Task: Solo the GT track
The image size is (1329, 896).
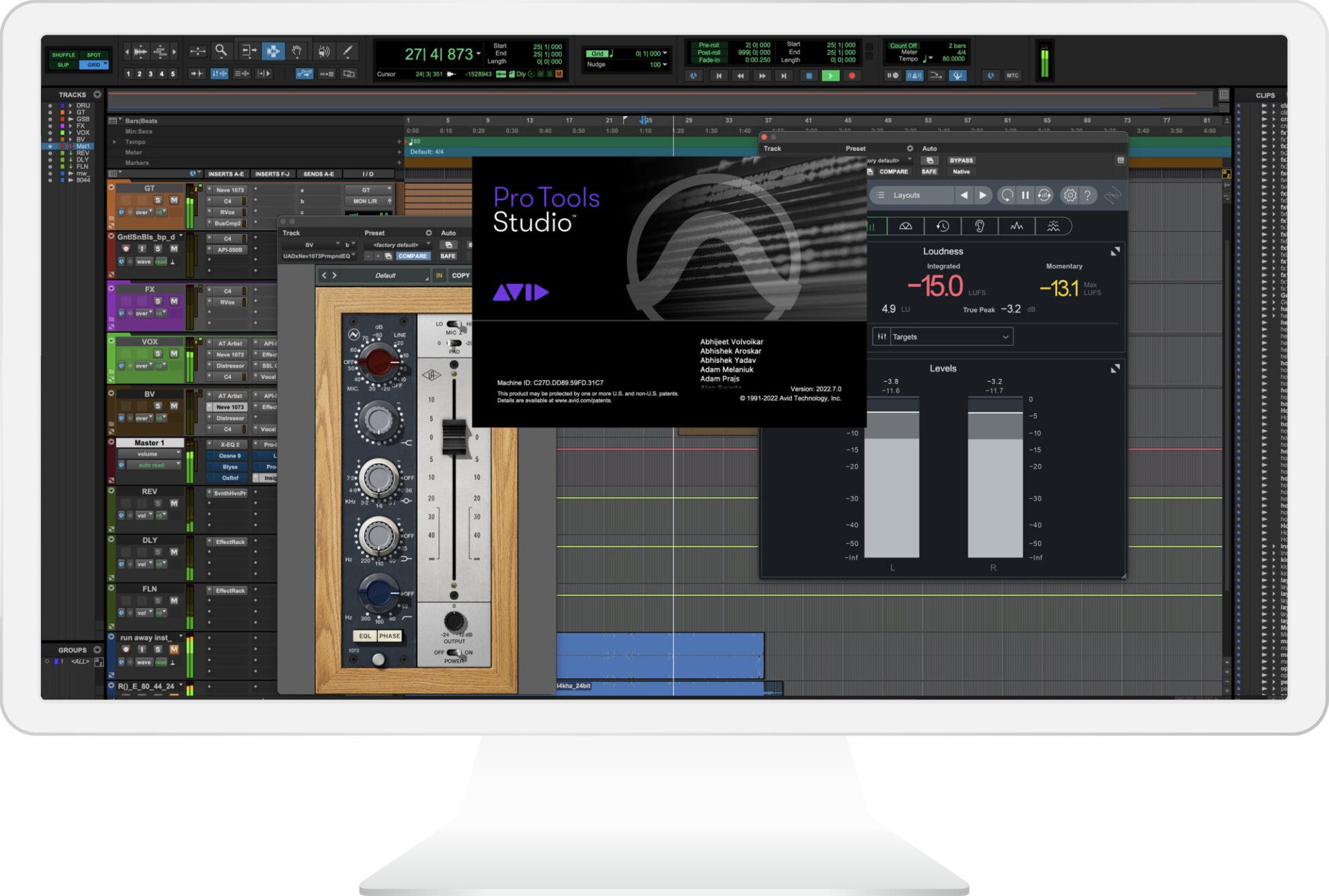Action: point(158,200)
